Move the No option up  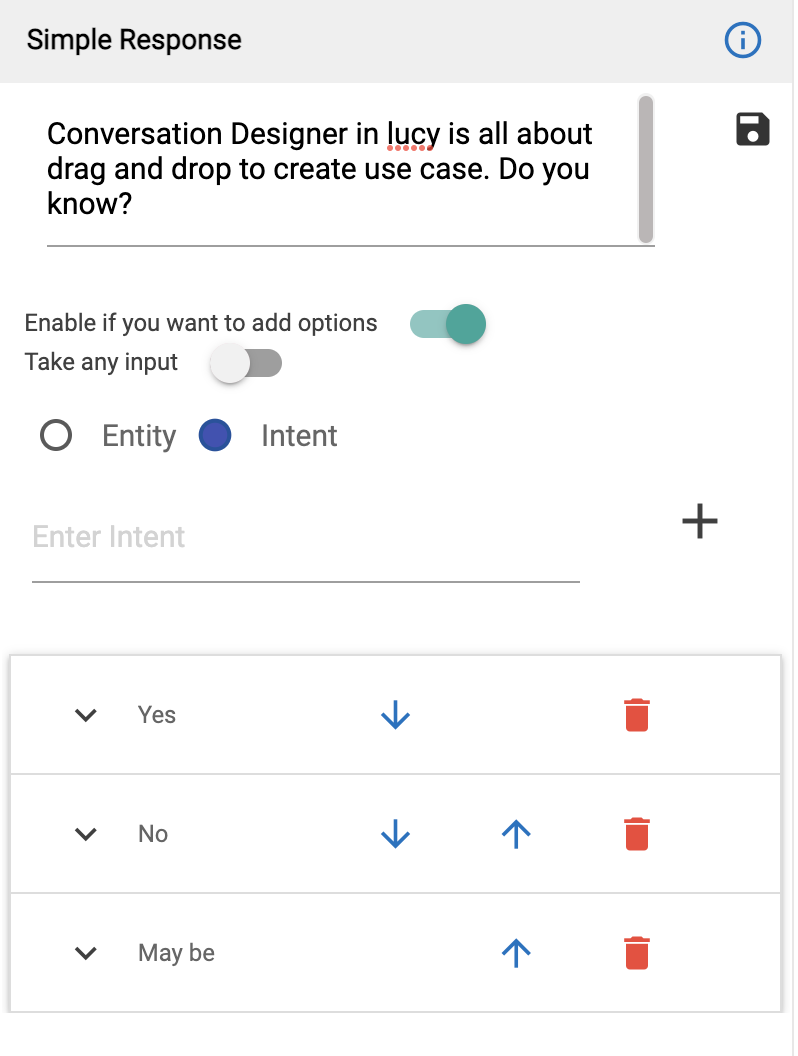coord(515,834)
